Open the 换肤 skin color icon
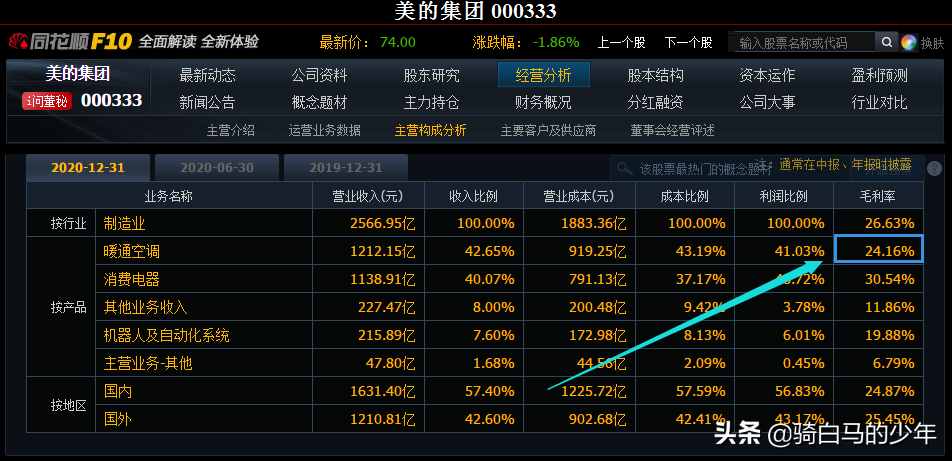This screenshot has height=461, width=952. (908, 43)
